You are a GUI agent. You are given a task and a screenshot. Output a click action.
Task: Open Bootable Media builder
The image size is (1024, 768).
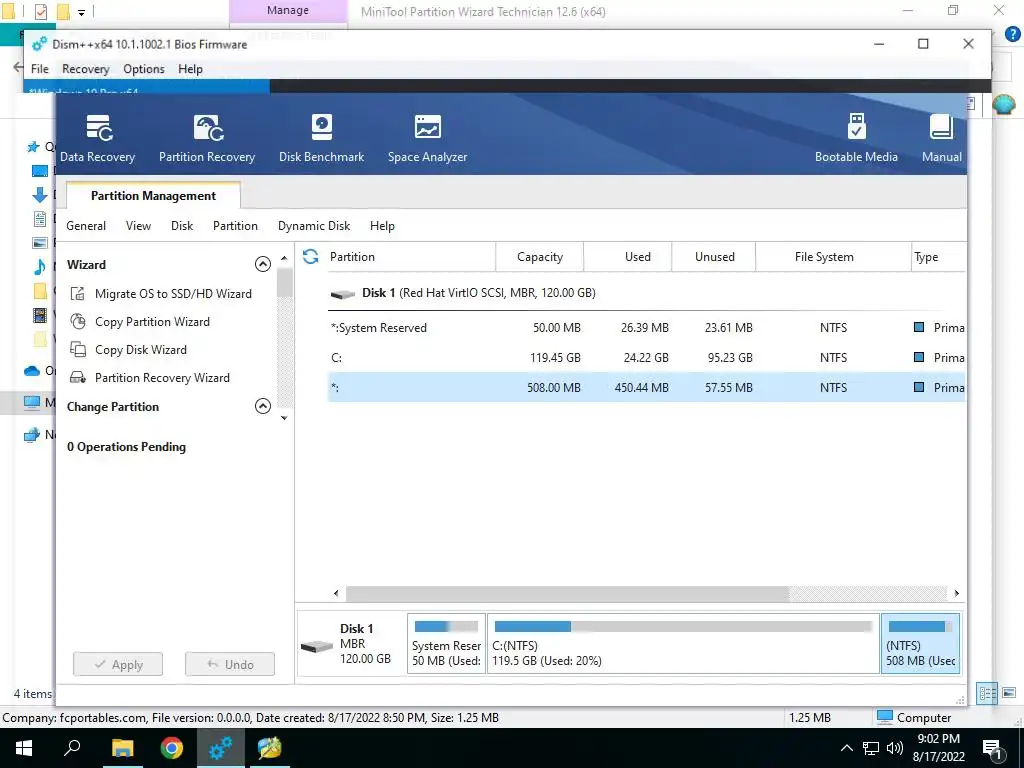[x=856, y=138]
